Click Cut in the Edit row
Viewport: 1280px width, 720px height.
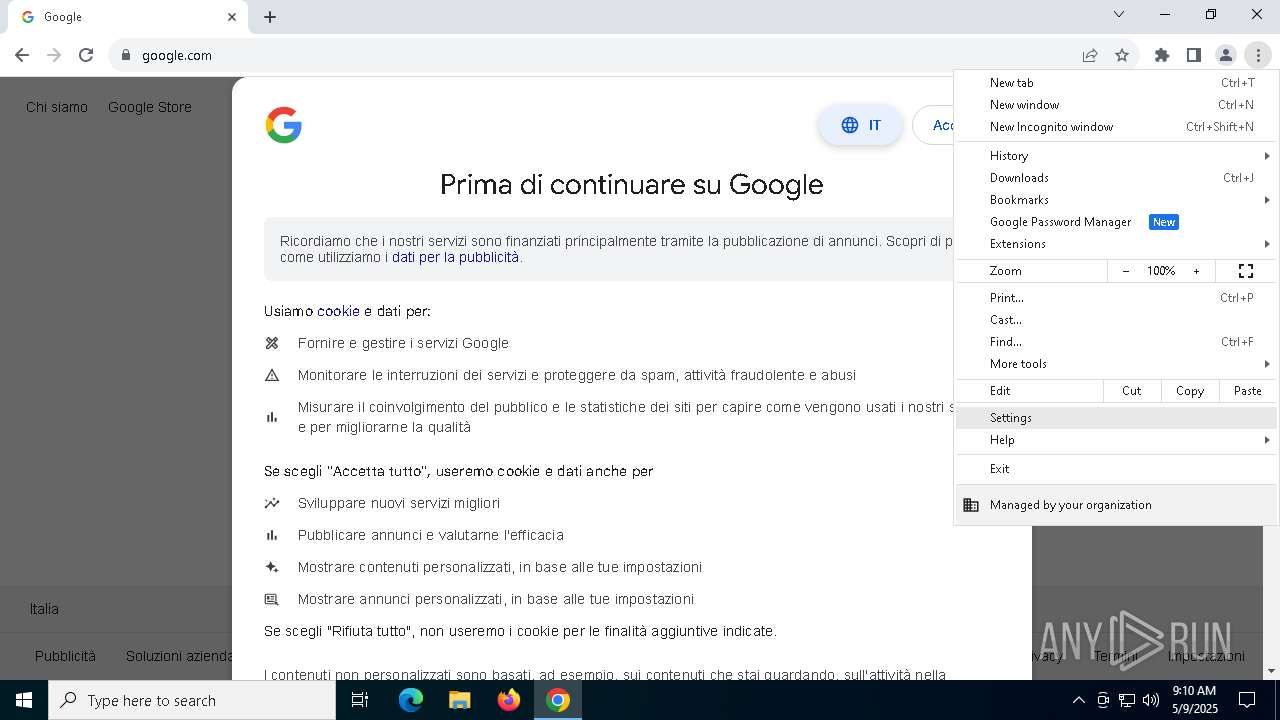[x=1132, y=391]
